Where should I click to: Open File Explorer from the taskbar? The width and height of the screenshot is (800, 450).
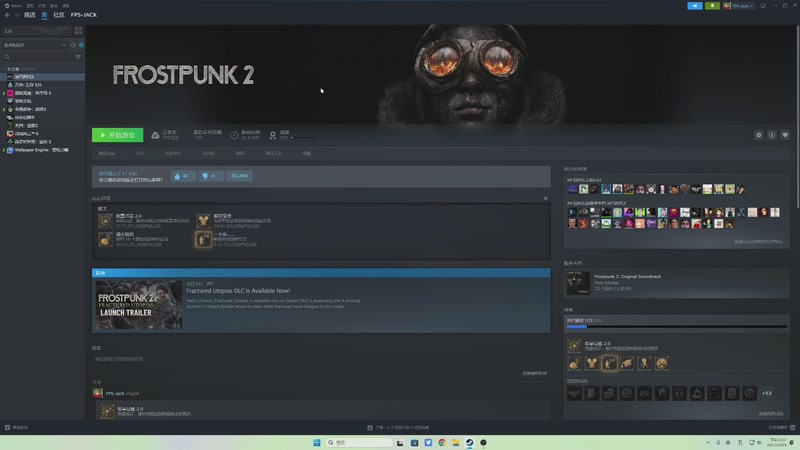(456, 442)
